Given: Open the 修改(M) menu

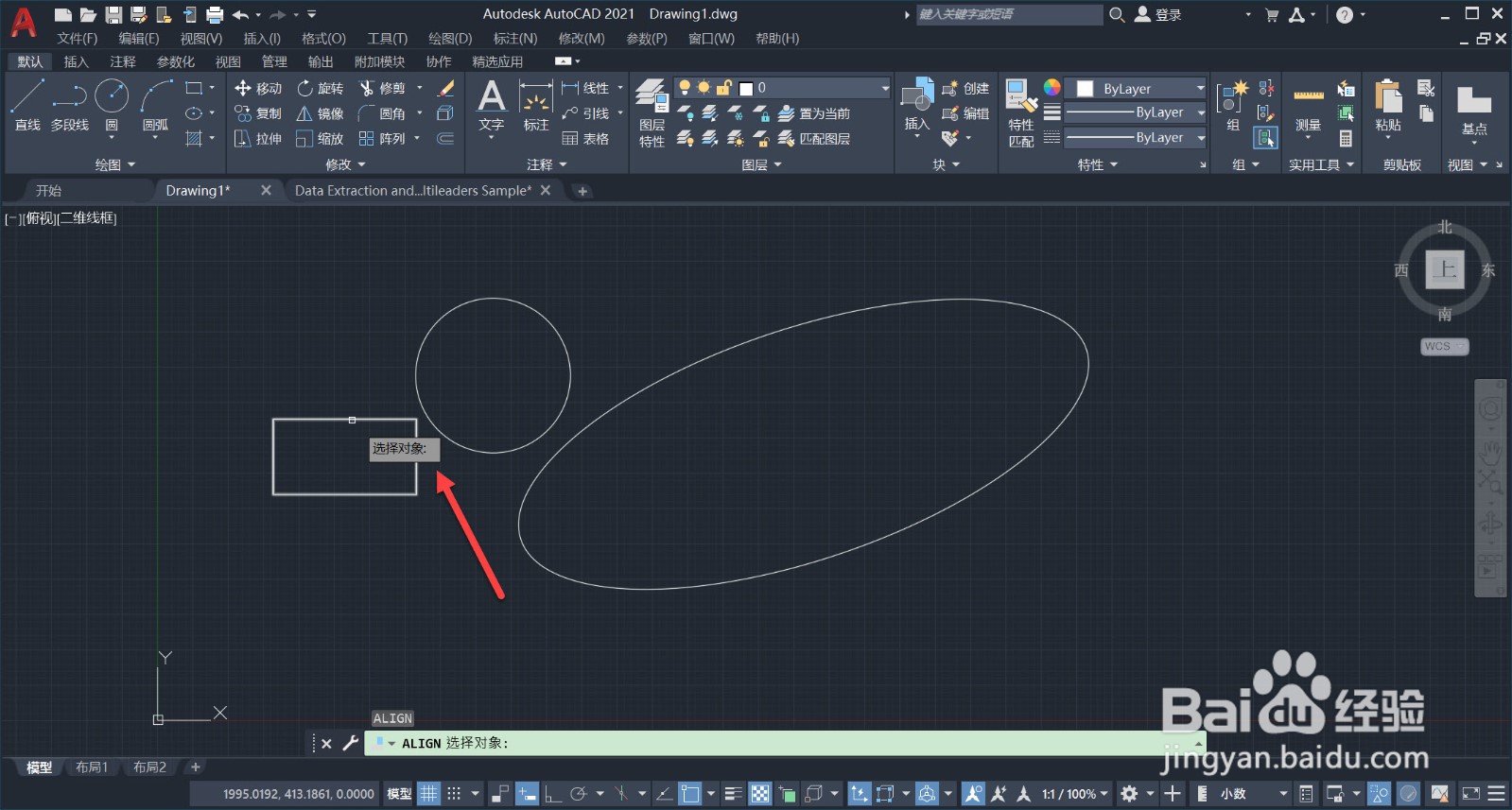Looking at the screenshot, I should (x=582, y=39).
